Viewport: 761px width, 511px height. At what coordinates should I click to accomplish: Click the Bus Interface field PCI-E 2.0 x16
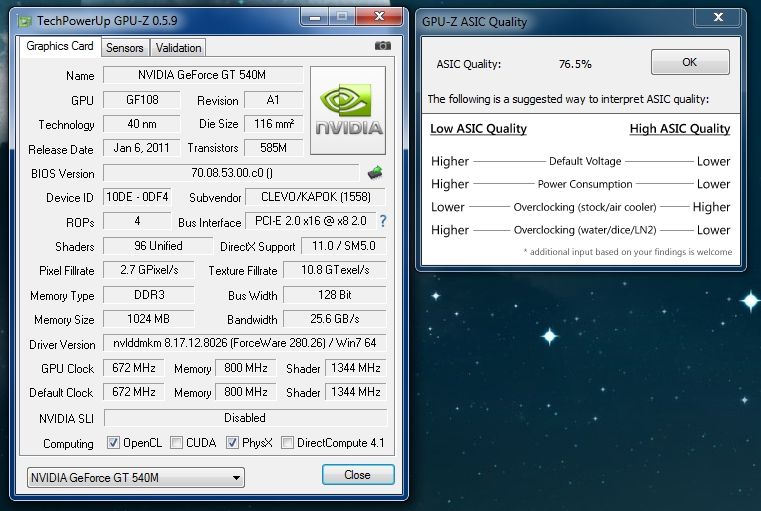click(311, 221)
